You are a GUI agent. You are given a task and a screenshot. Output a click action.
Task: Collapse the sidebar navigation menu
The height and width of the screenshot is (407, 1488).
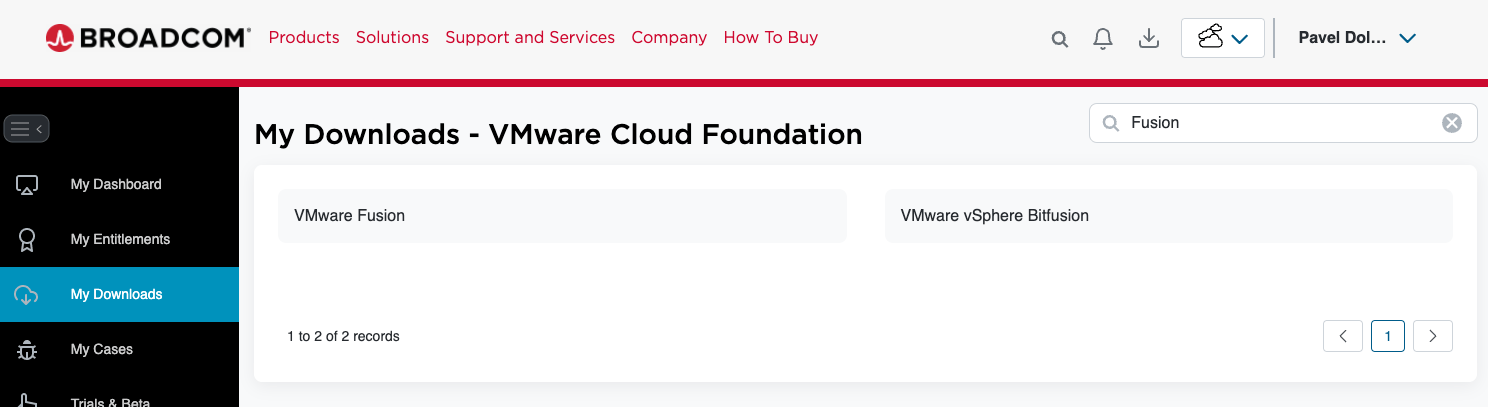point(27,129)
